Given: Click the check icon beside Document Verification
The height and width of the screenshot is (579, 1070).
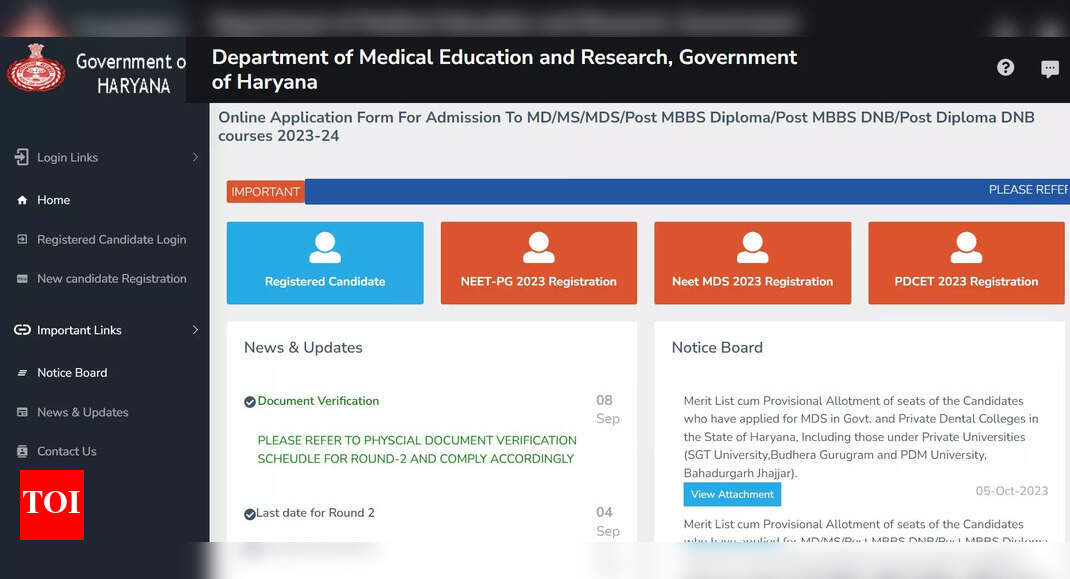Looking at the screenshot, I should (250, 402).
